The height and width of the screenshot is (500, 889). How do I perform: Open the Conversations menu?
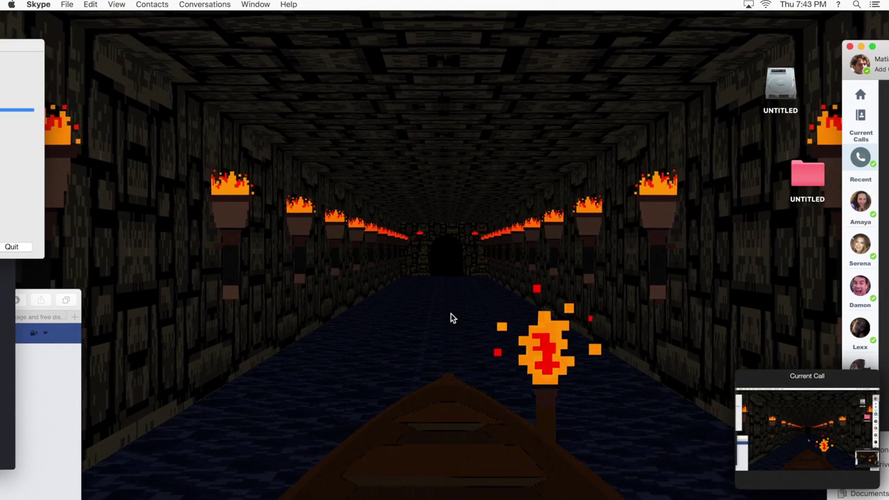click(205, 5)
